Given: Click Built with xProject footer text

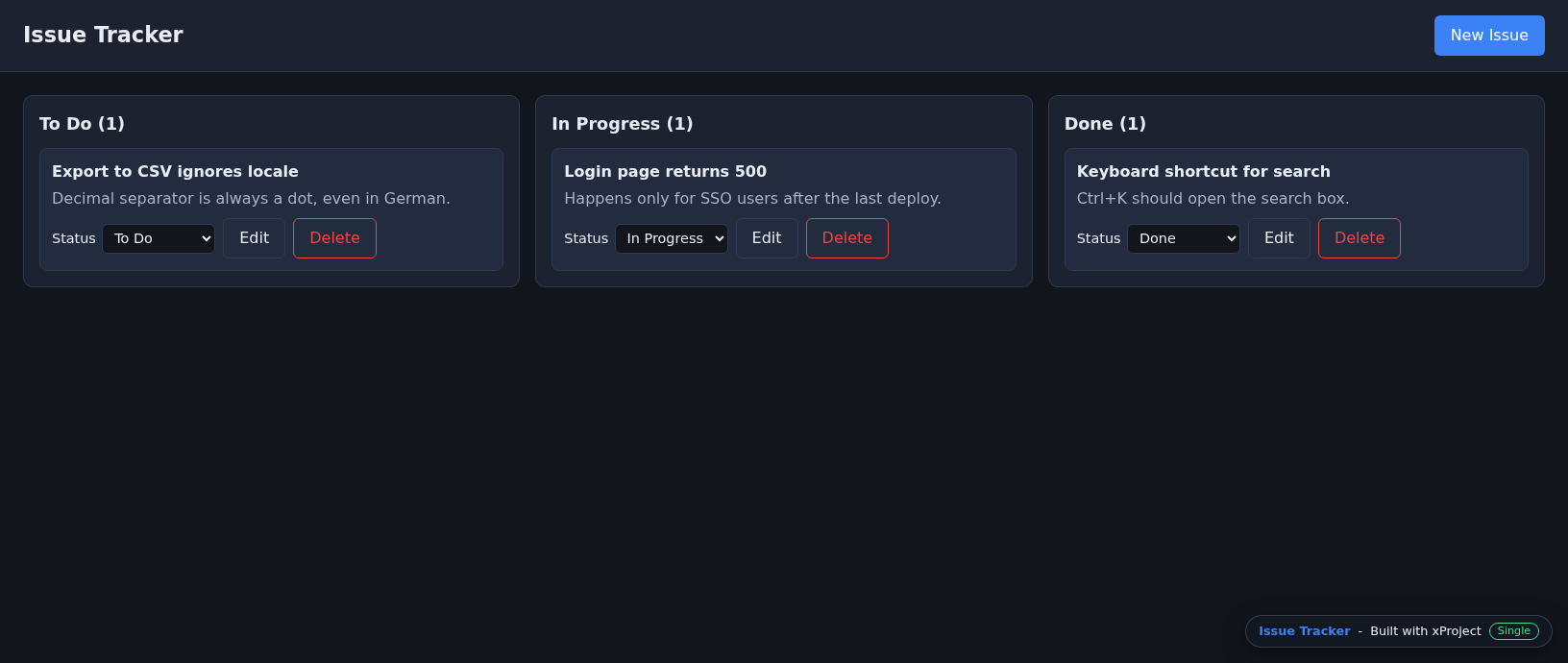Looking at the screenshot, I should [1426, 631].
